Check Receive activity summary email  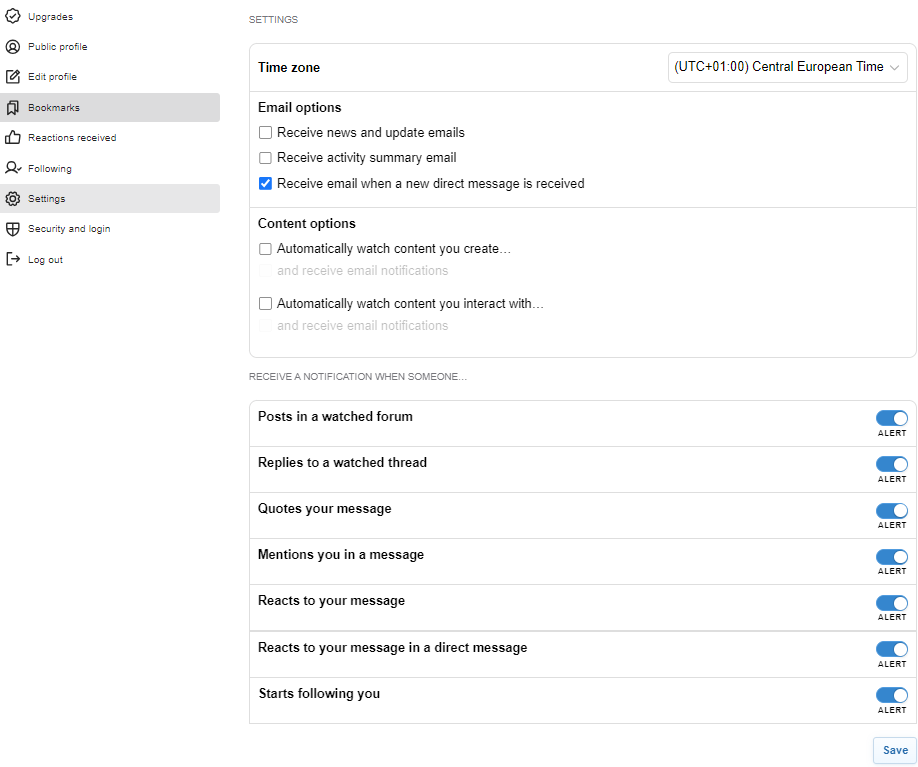tap(265, 158)
